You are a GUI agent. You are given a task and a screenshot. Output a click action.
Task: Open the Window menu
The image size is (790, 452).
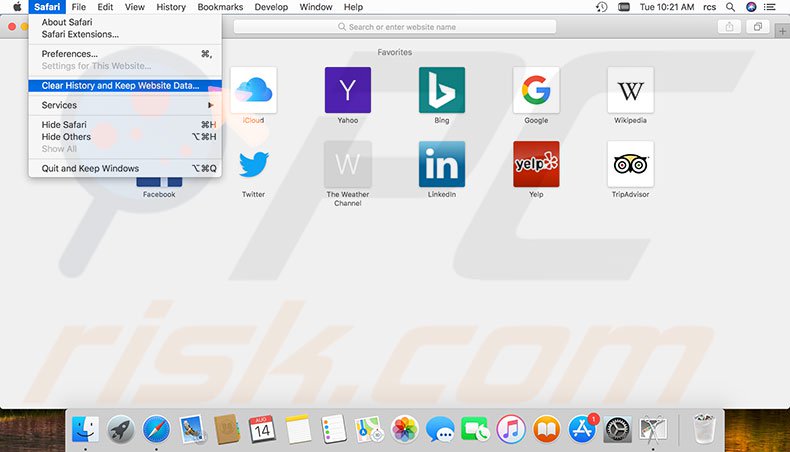click(316, 7)
